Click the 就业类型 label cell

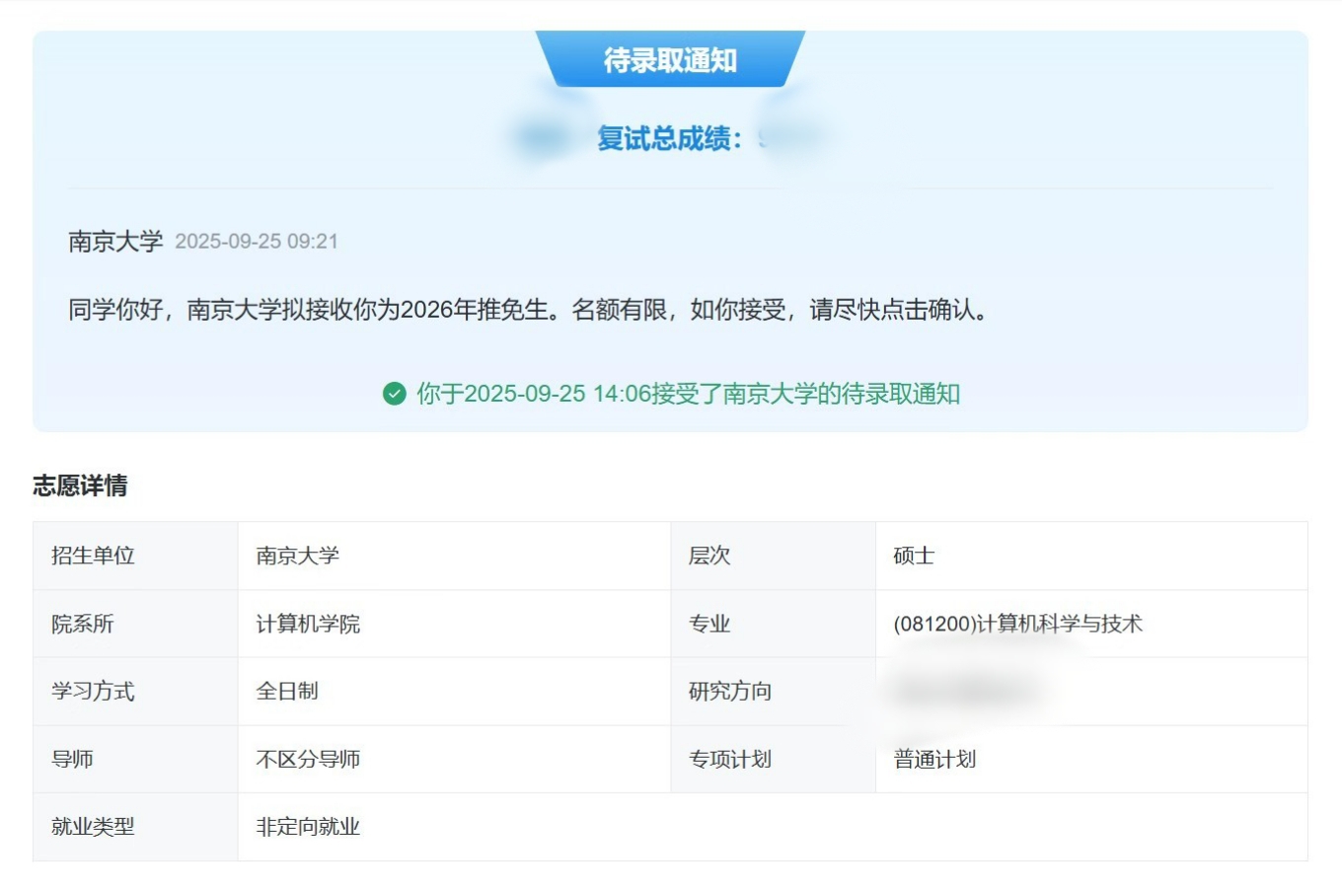[135, 827]
